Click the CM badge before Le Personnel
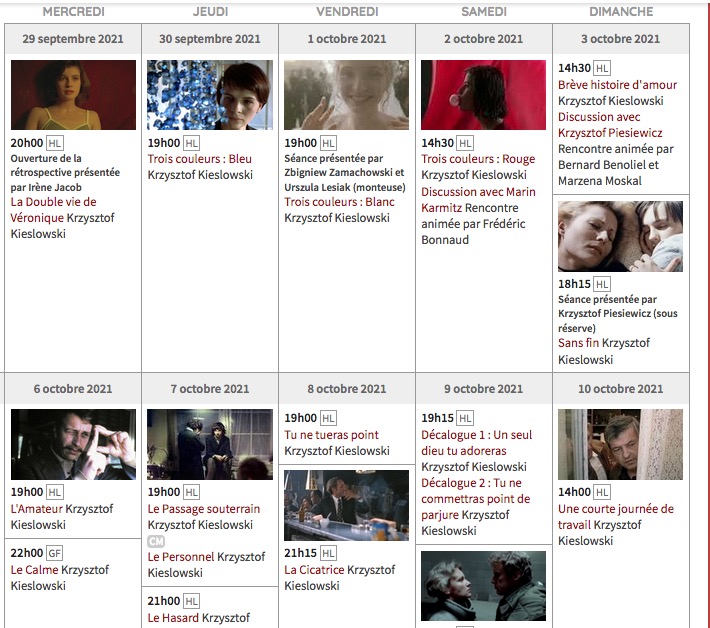 tap(156, 542)
